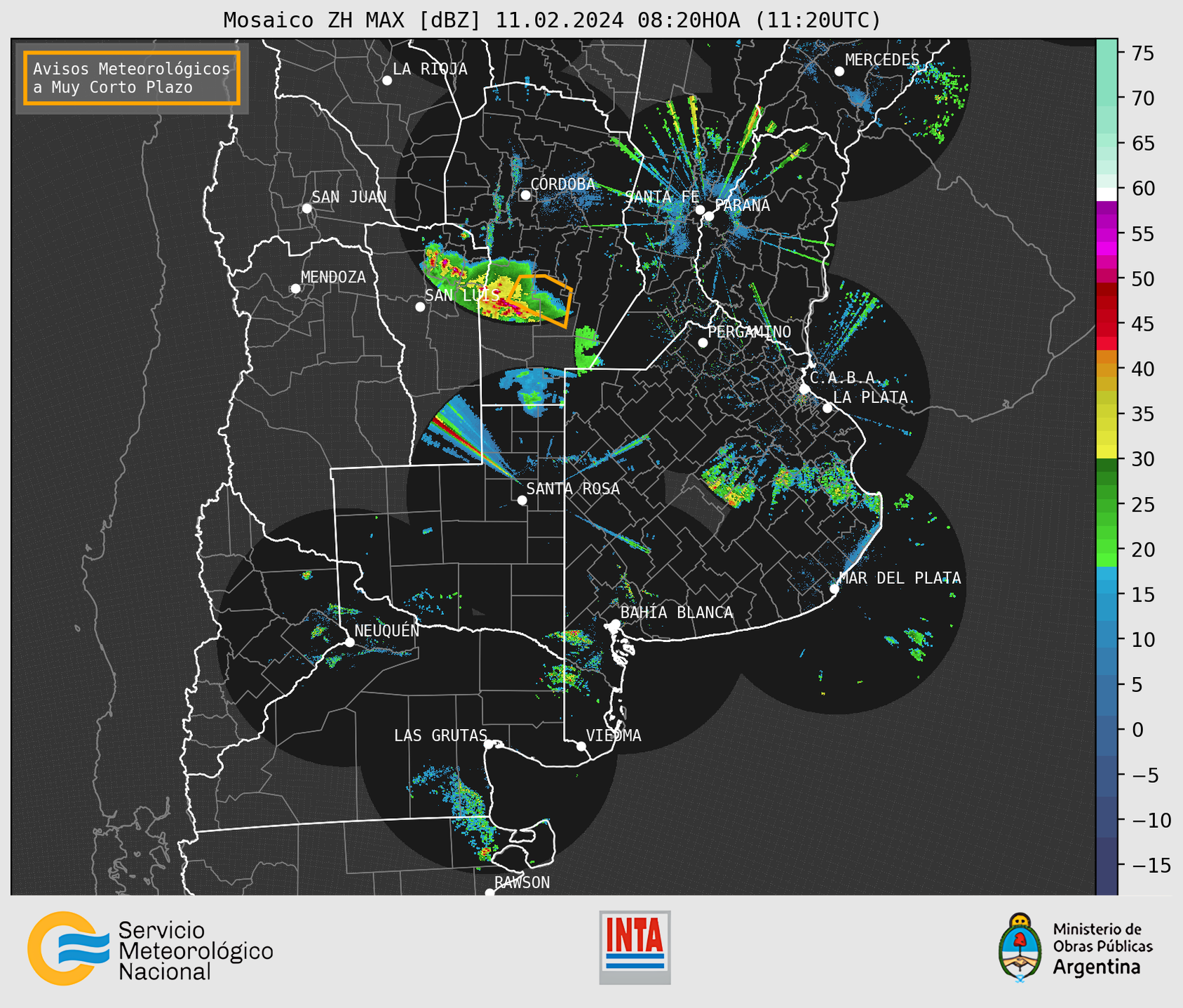Click the Mercedes city marker dot
Image resolution: width=1183 pixels, height=1008 pixels.
839,71
